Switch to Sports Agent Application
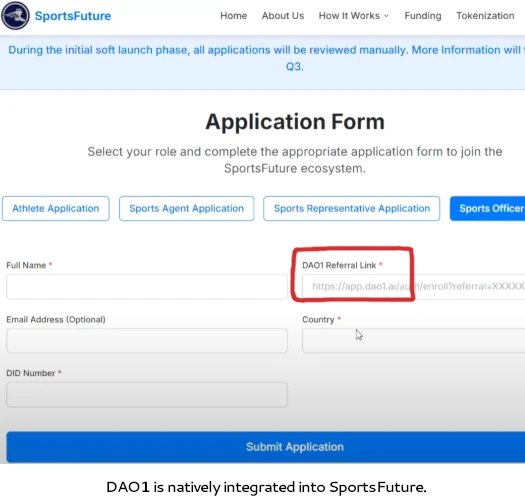 [x=186, y=208]
